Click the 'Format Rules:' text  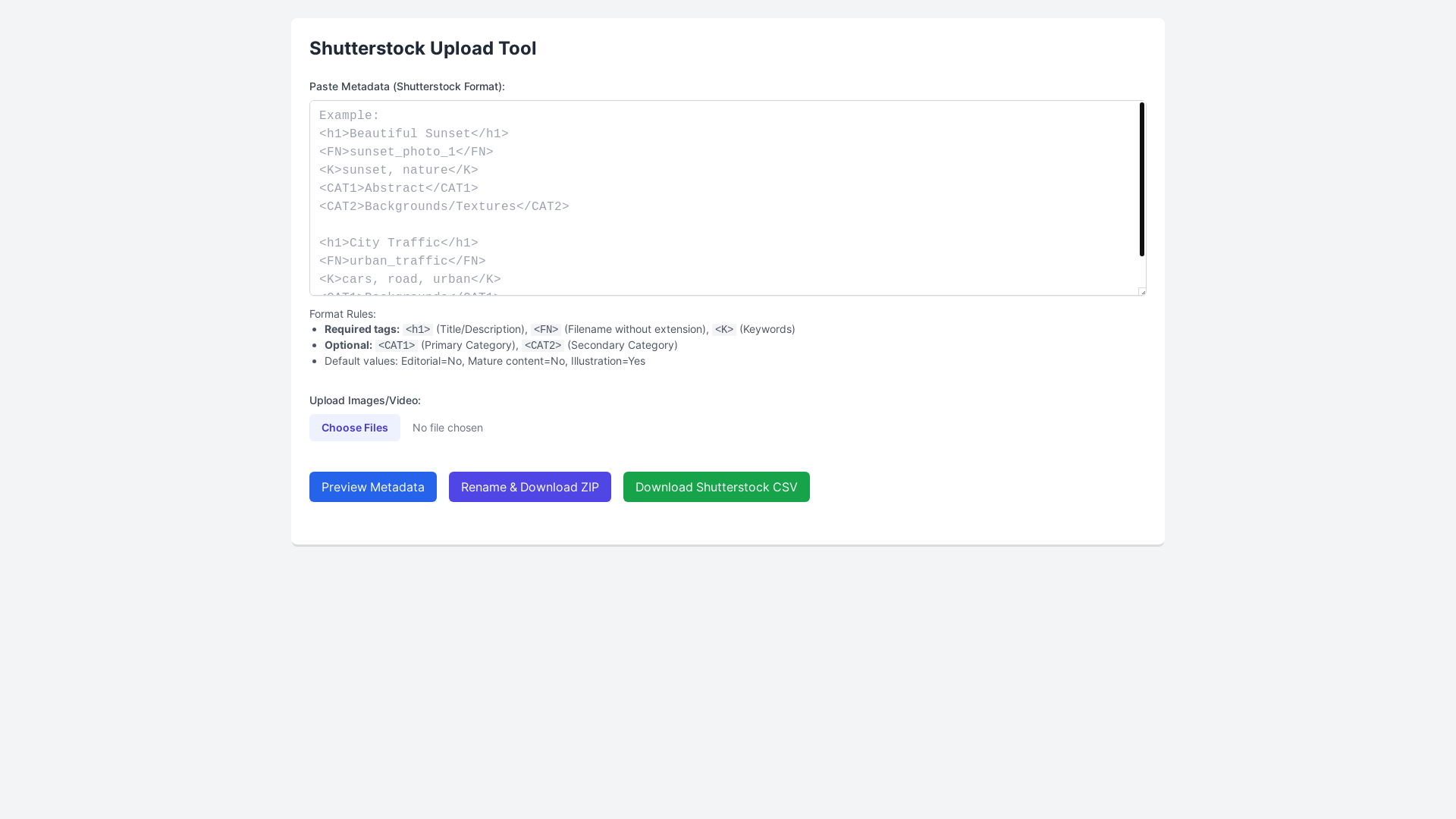coord(342,314)
